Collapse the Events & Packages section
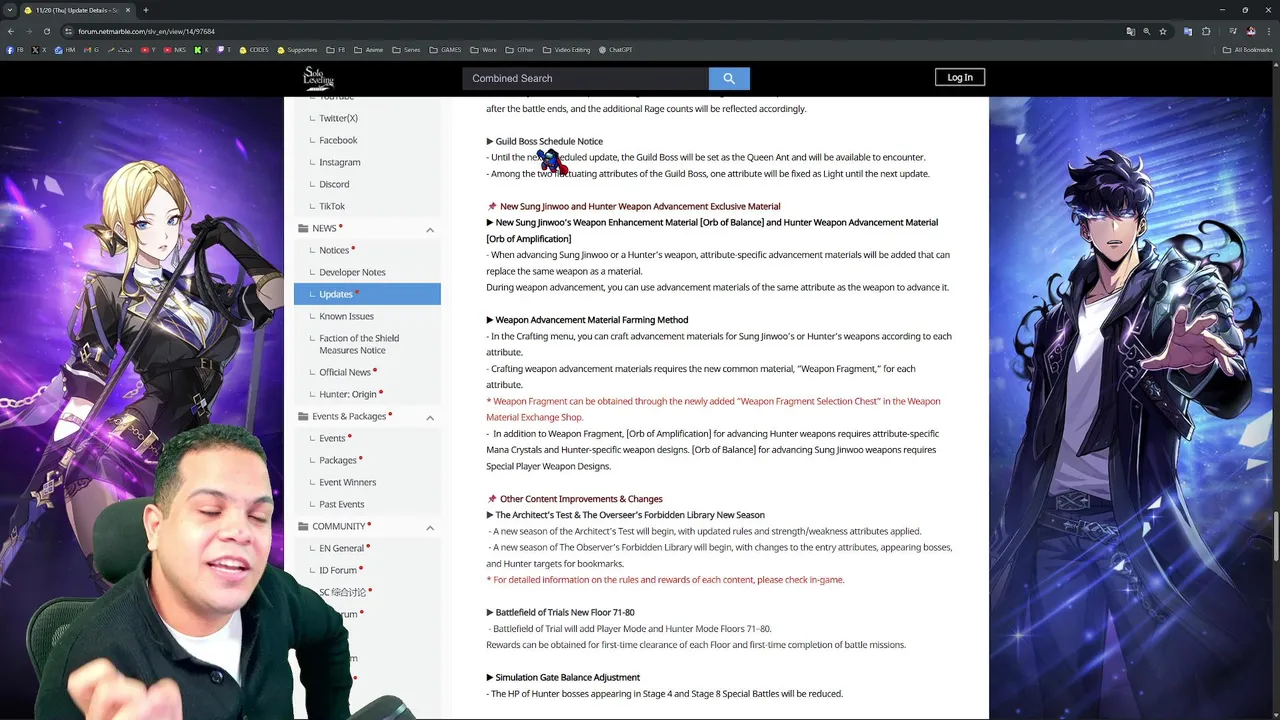 click(x=430, y=417)
